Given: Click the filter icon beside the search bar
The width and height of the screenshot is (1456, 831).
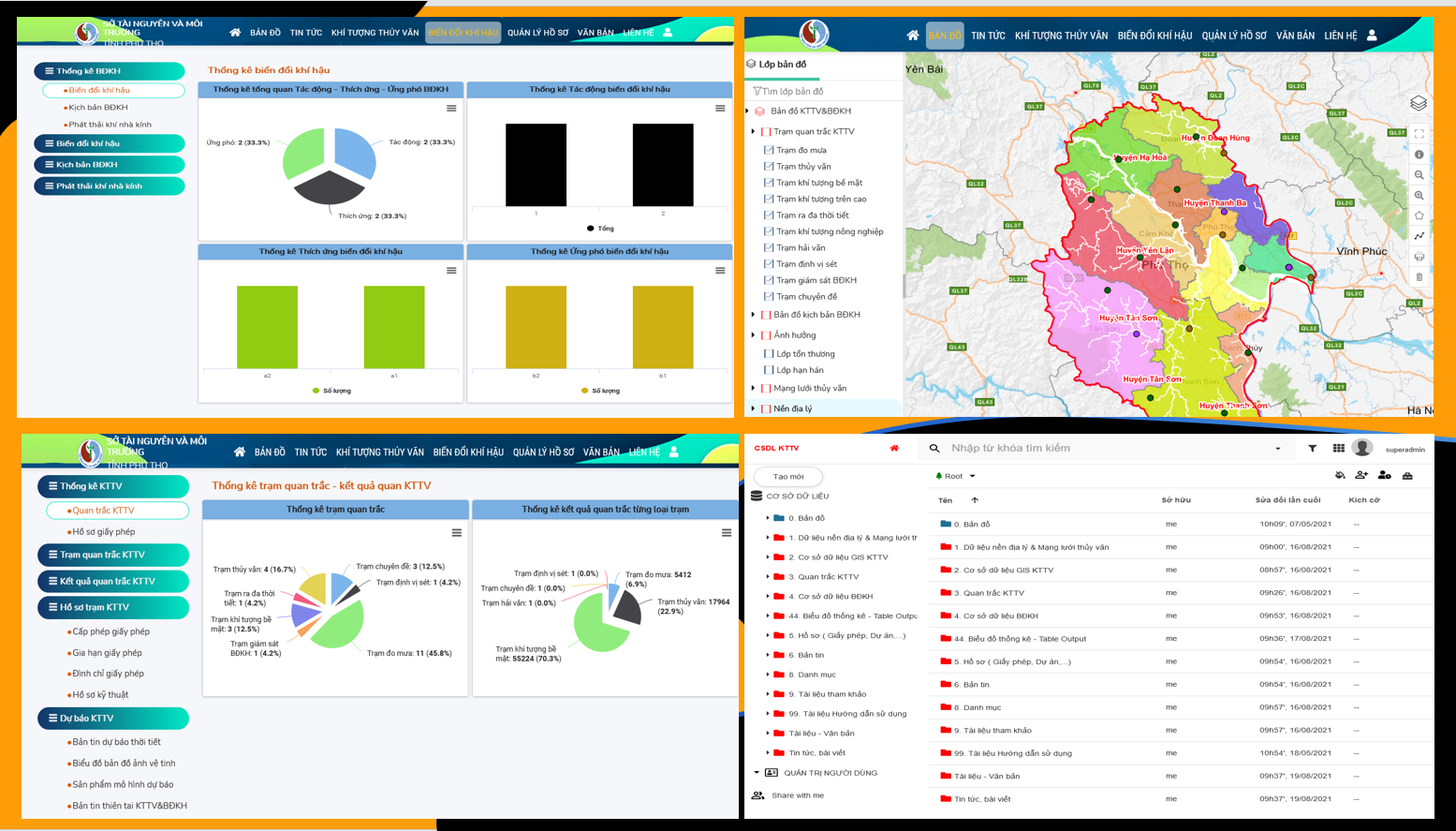Looking at the screenshot, I should tap(1312, 449).
